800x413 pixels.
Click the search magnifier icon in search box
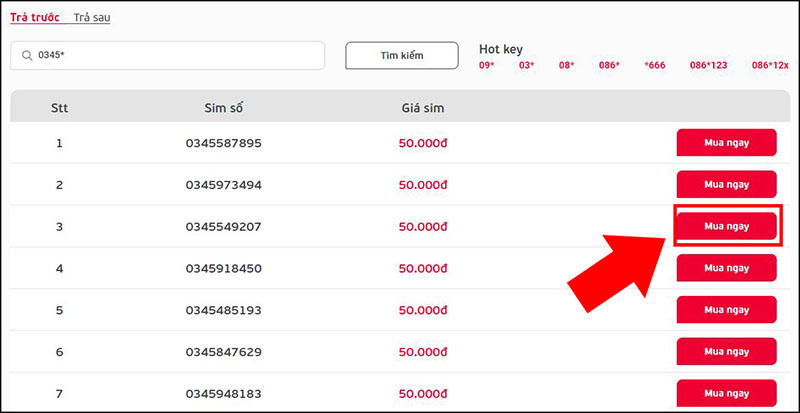point(25,56)
